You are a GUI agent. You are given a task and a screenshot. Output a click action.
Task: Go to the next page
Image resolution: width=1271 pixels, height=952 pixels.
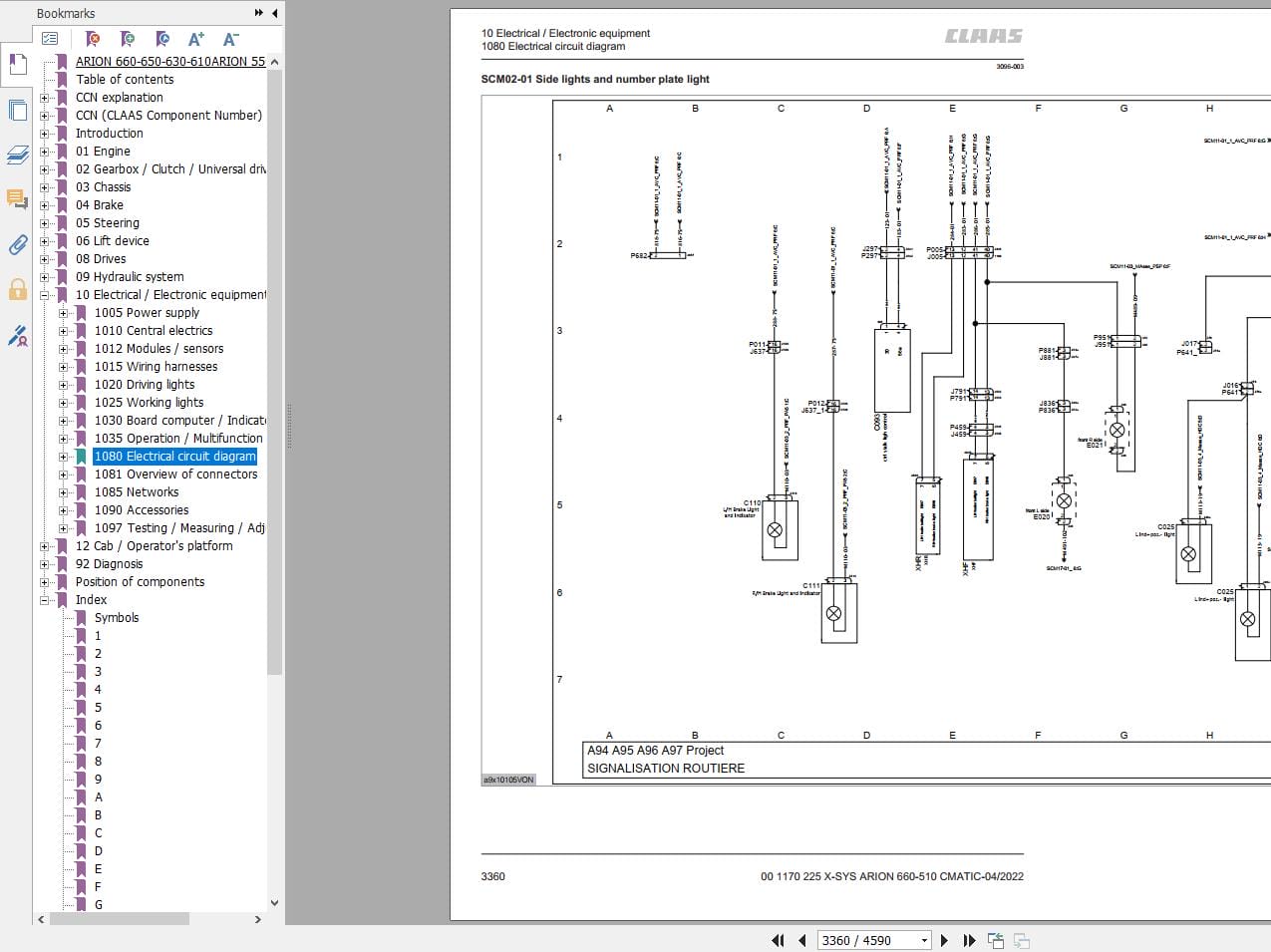click(945, 940)
